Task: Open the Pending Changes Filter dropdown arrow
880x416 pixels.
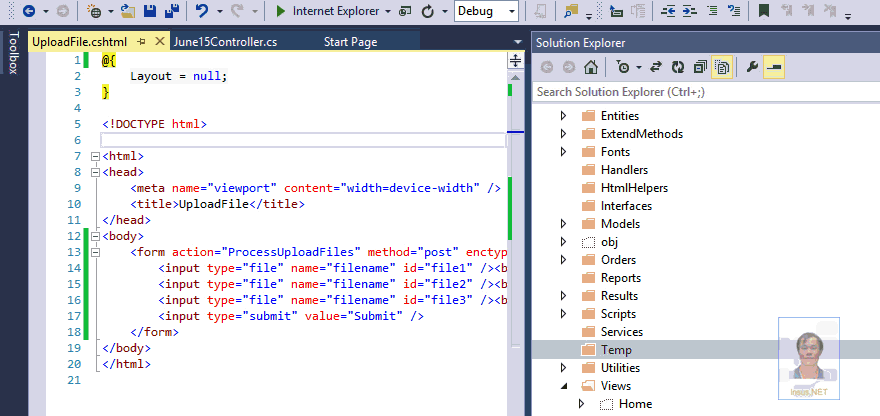Action: pyautogui.click(x=639, y=68)
